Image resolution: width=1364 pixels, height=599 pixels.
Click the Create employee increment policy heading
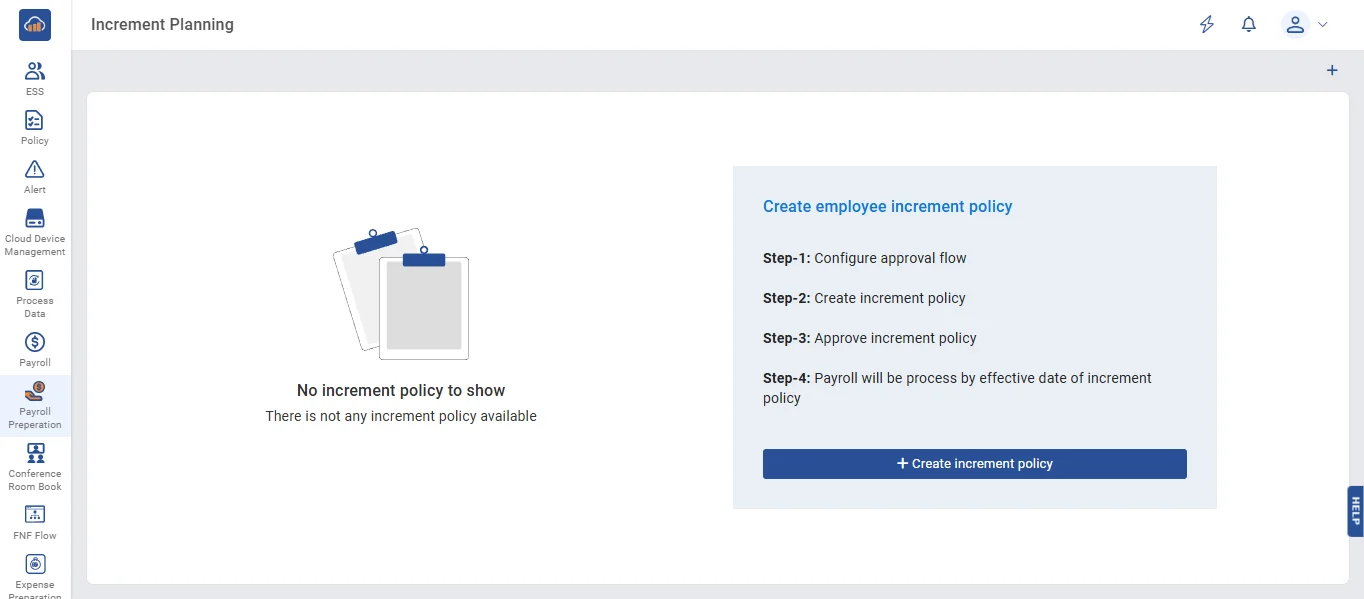[887, 206]
